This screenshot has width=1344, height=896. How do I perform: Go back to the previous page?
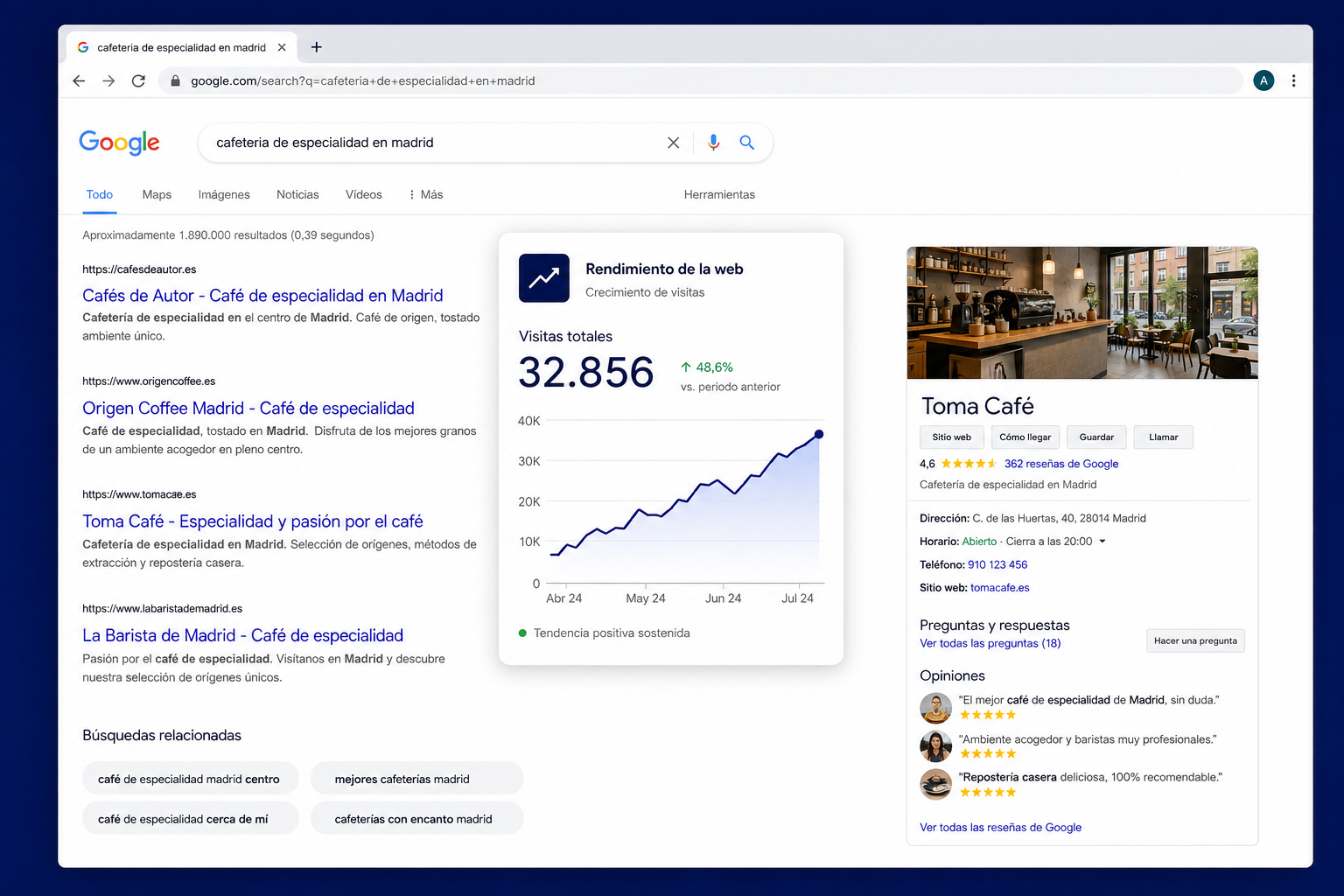pyautogui.click(x=79, y=80)
